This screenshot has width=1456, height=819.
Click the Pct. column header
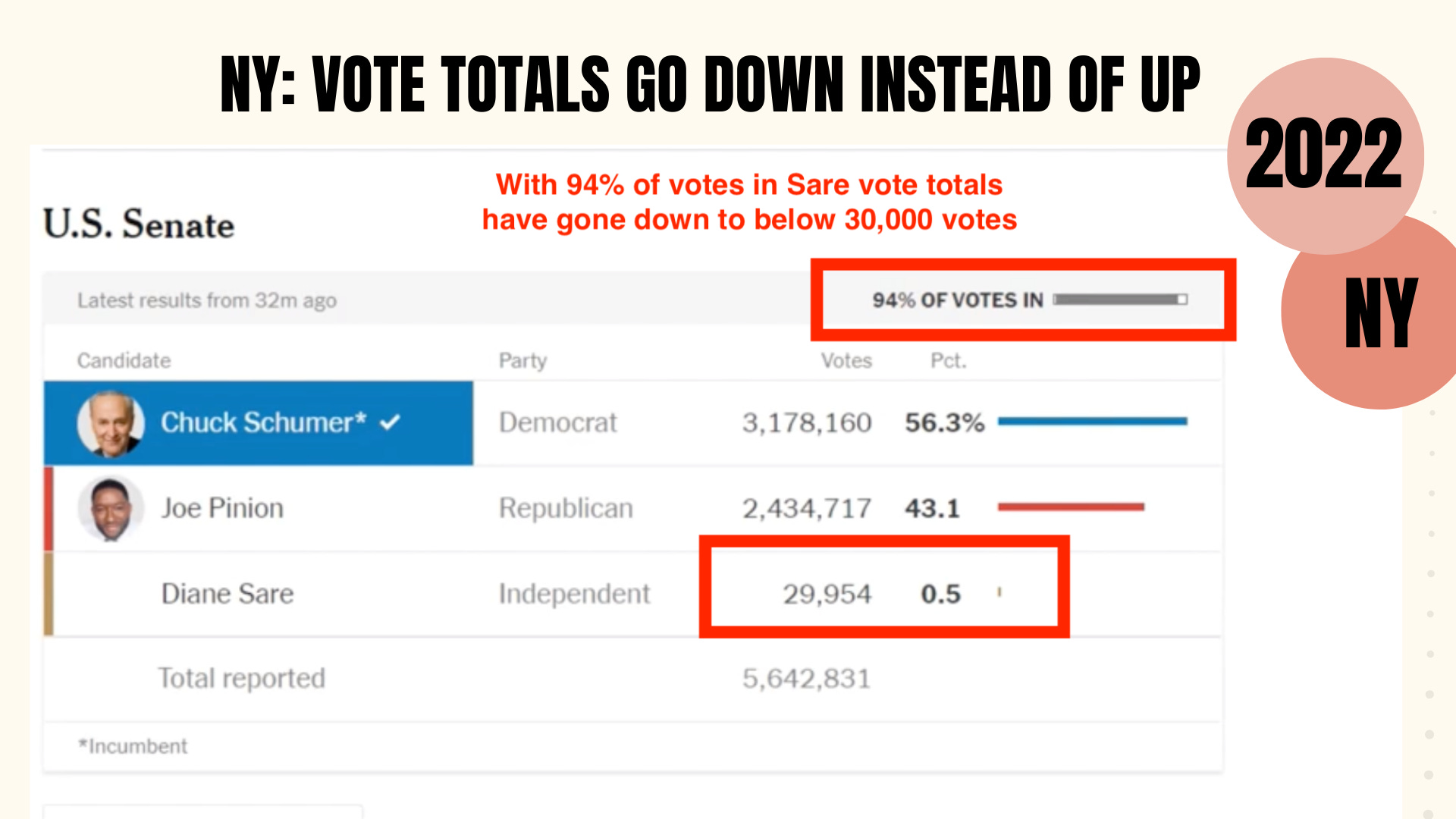[x=949, y=360]
